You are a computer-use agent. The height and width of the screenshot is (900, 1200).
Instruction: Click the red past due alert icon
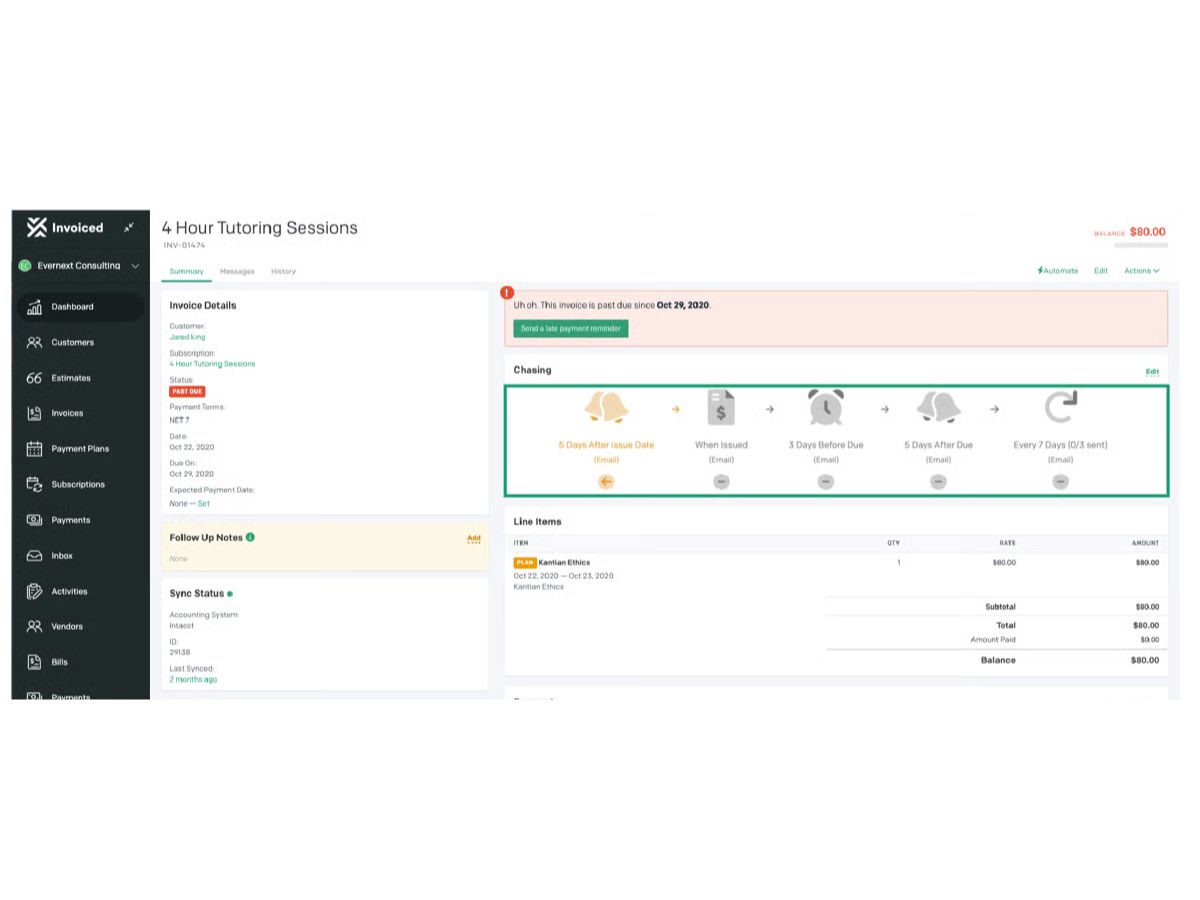tap(507, 293)
